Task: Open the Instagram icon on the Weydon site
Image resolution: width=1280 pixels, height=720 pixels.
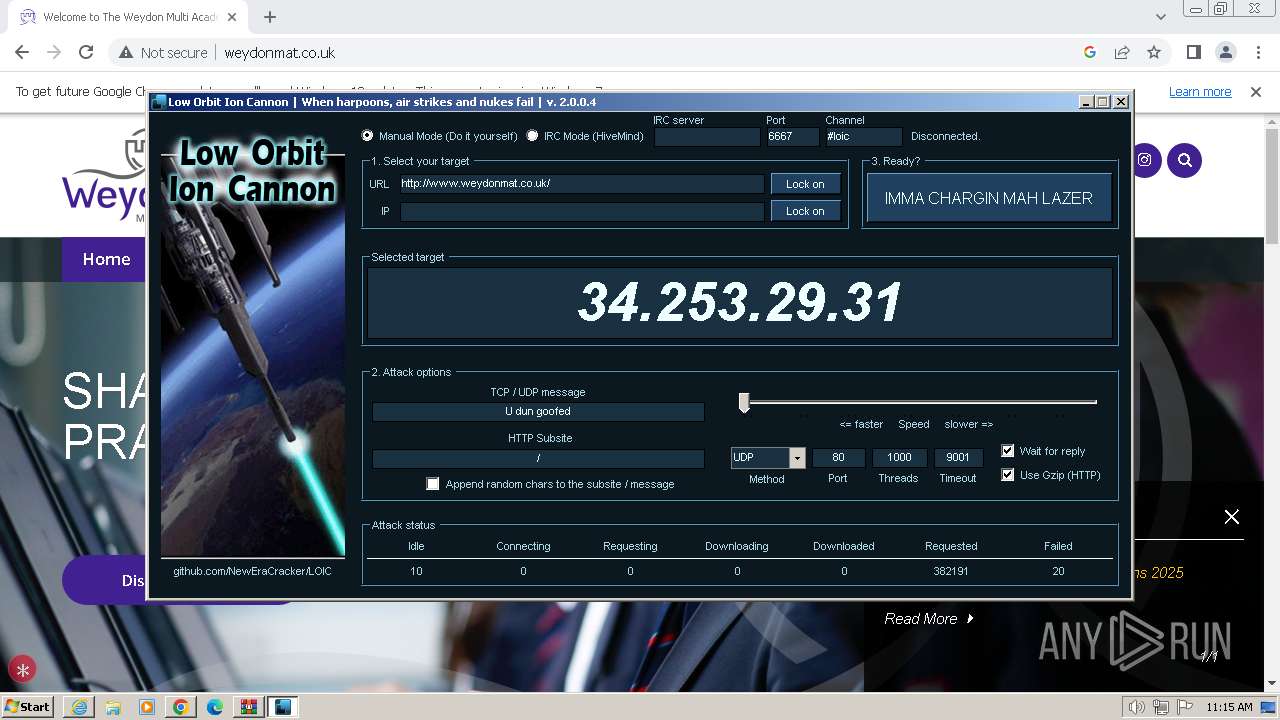Action: (x=1144, y=160)
